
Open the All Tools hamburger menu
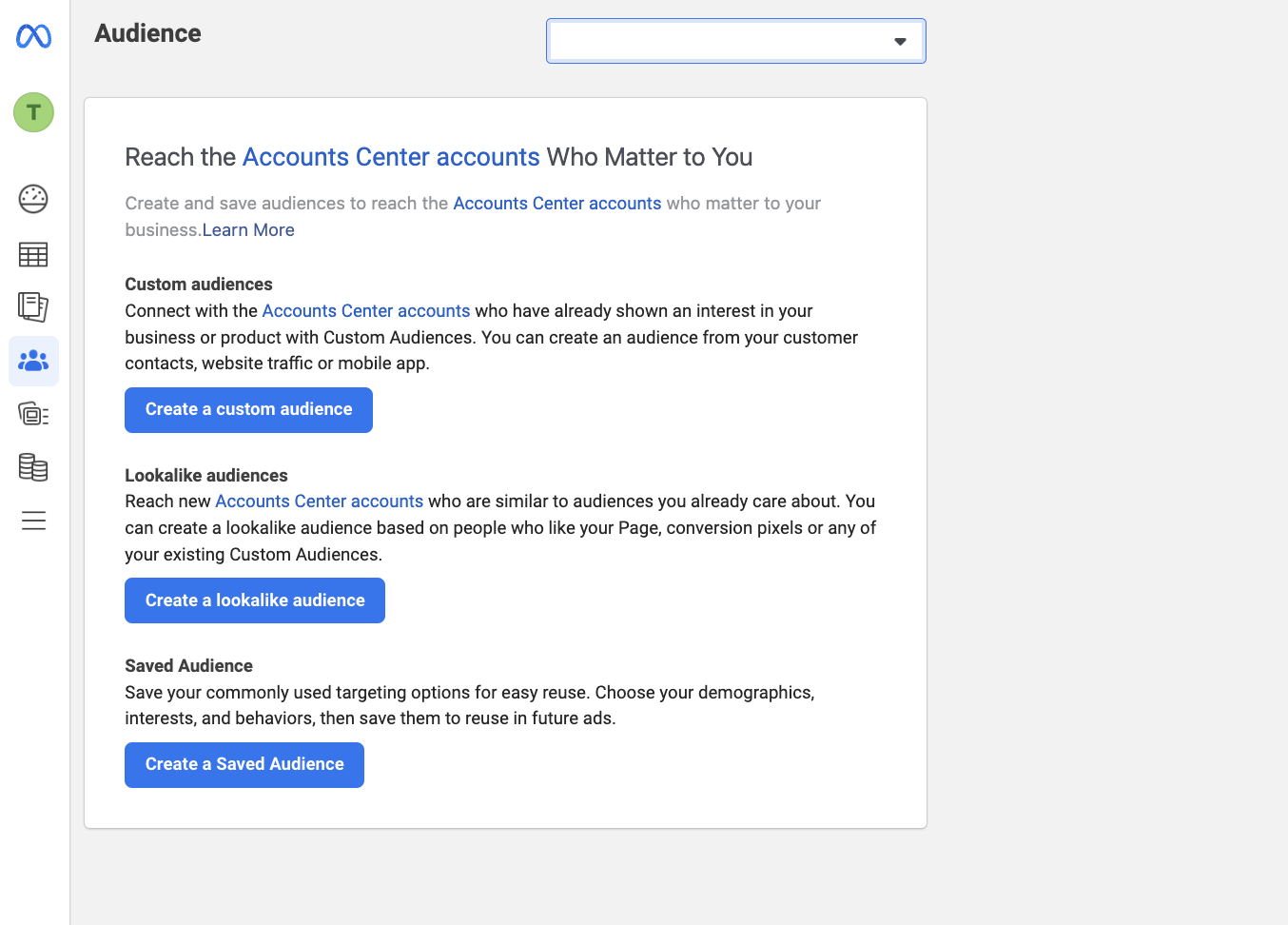[x=33, y=521]
